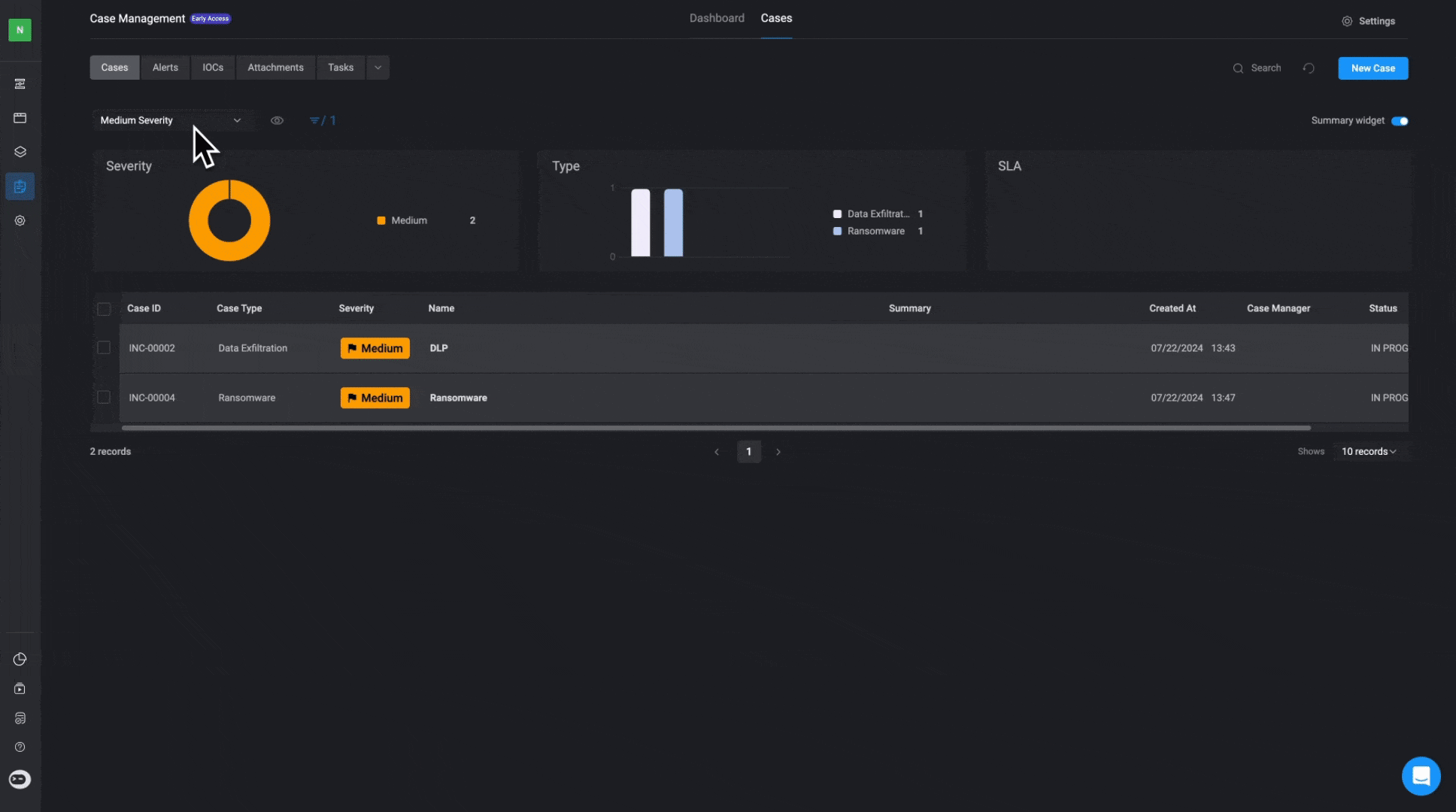This screenshot has width=1456, height=812.
Task: Open the layers icon in sidebar
Action: click(20, 152)
